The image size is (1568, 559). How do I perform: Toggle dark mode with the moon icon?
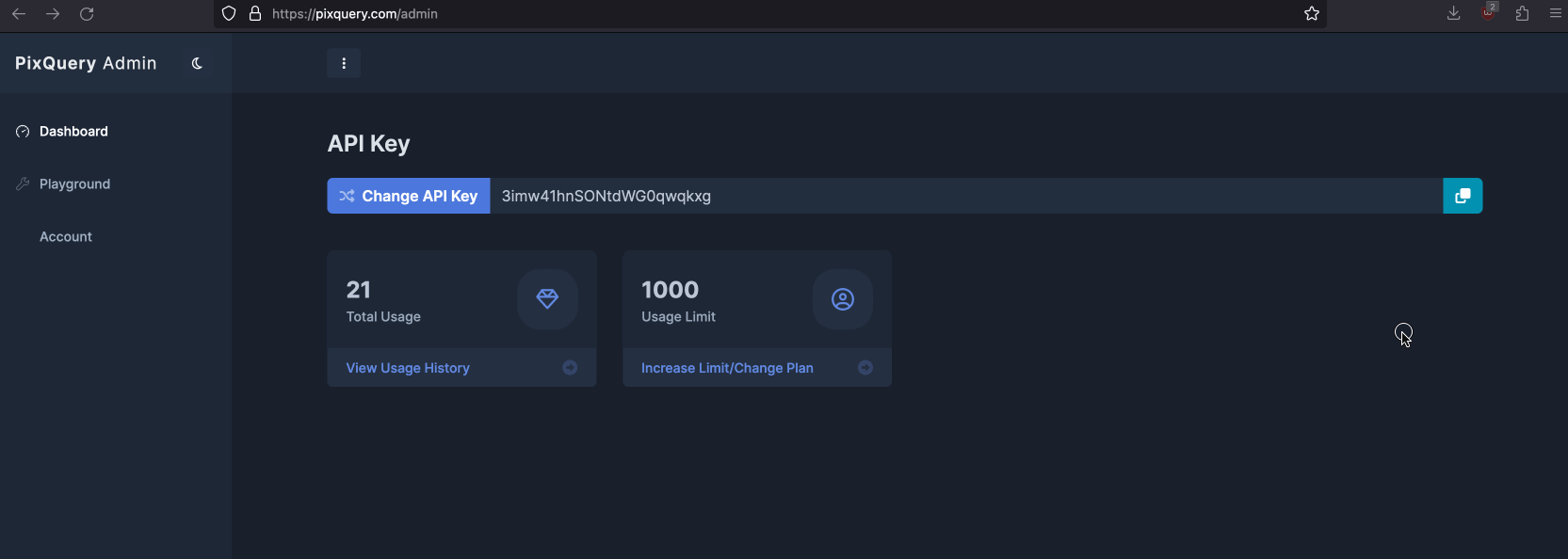pyautogui.click(x=197, y=63)
